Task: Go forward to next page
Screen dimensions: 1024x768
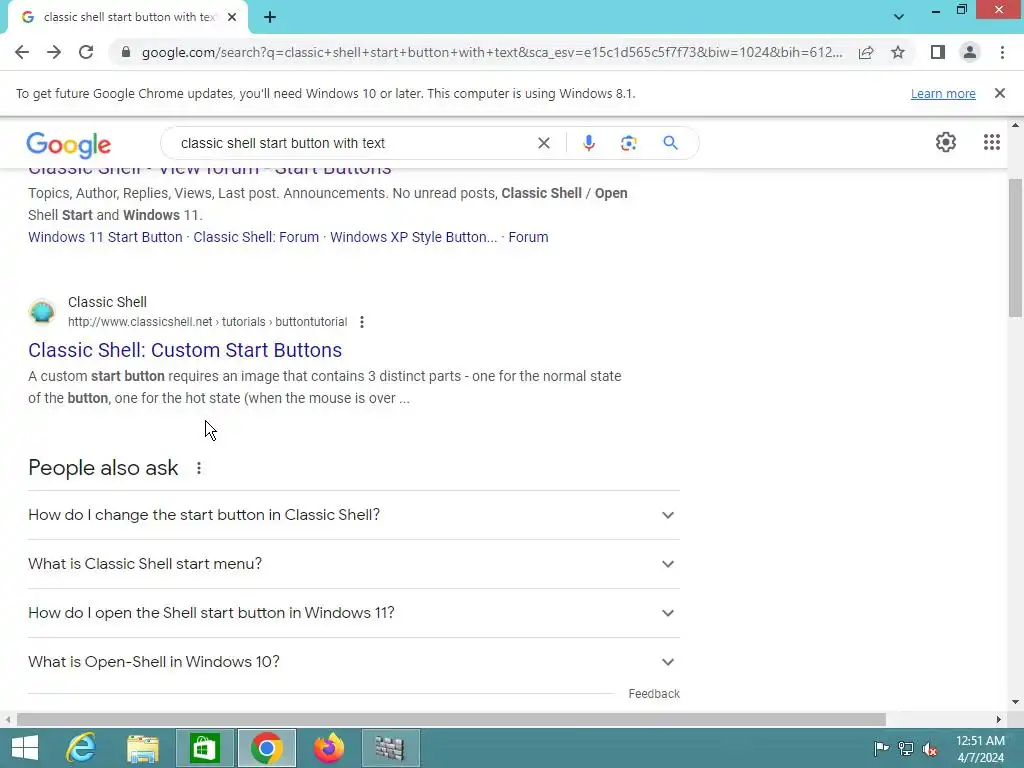Action: point(54,52)
